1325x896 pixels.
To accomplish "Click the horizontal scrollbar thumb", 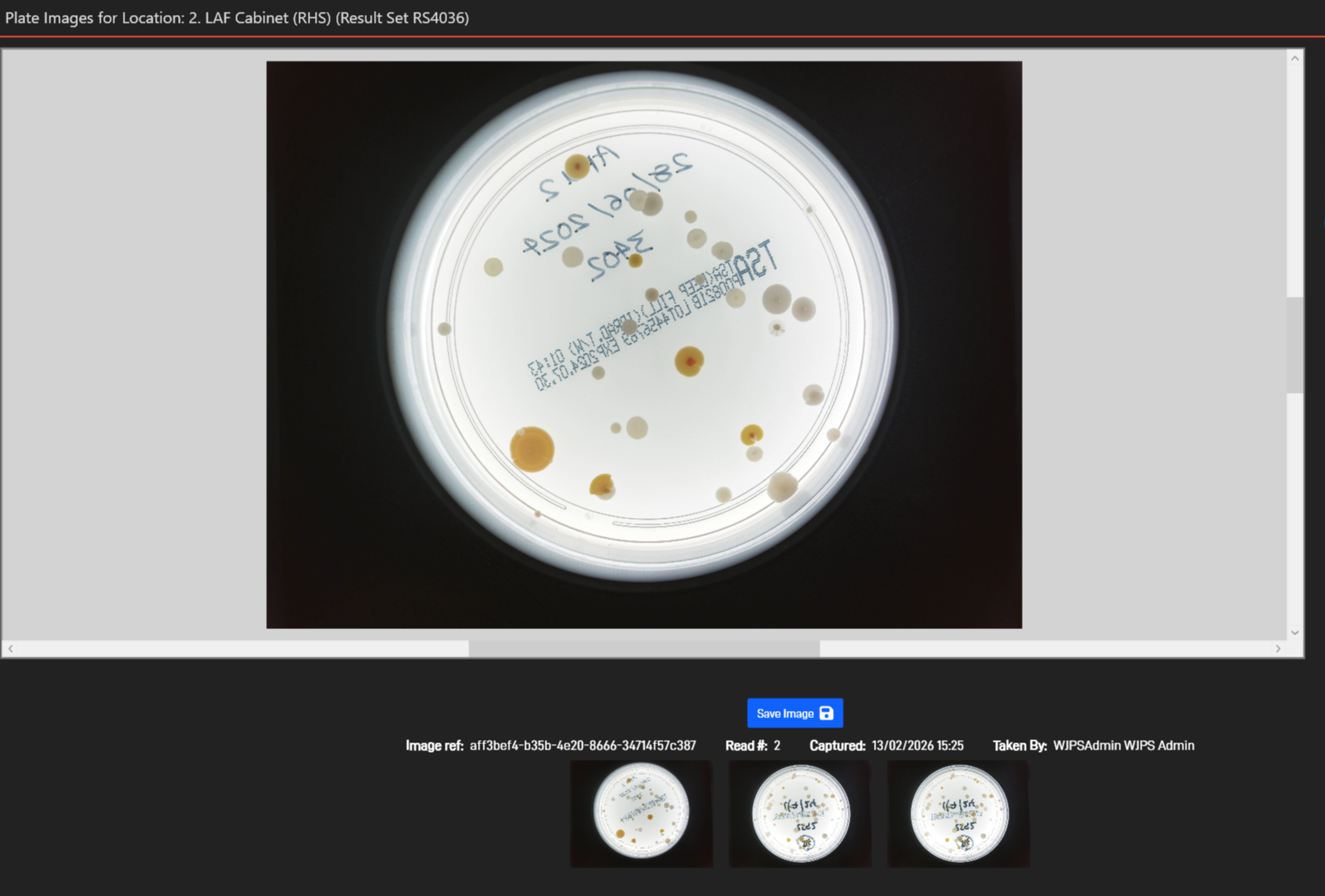I will 644,649.
